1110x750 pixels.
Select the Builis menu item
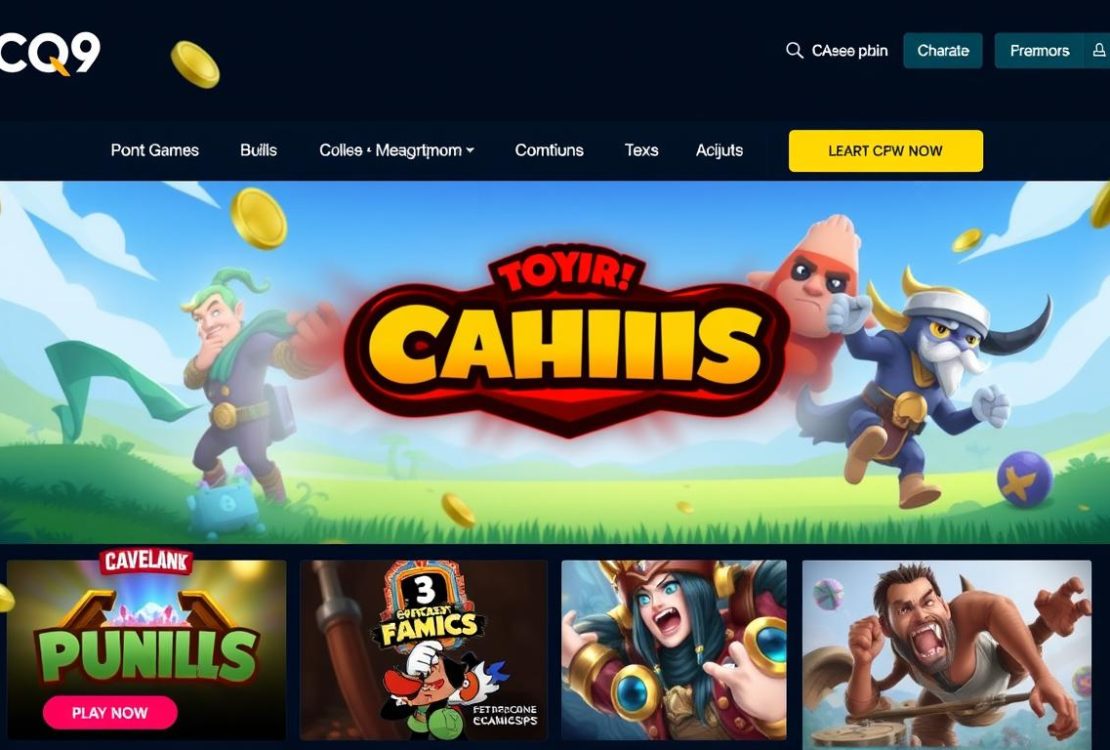(x=258, y=150)
